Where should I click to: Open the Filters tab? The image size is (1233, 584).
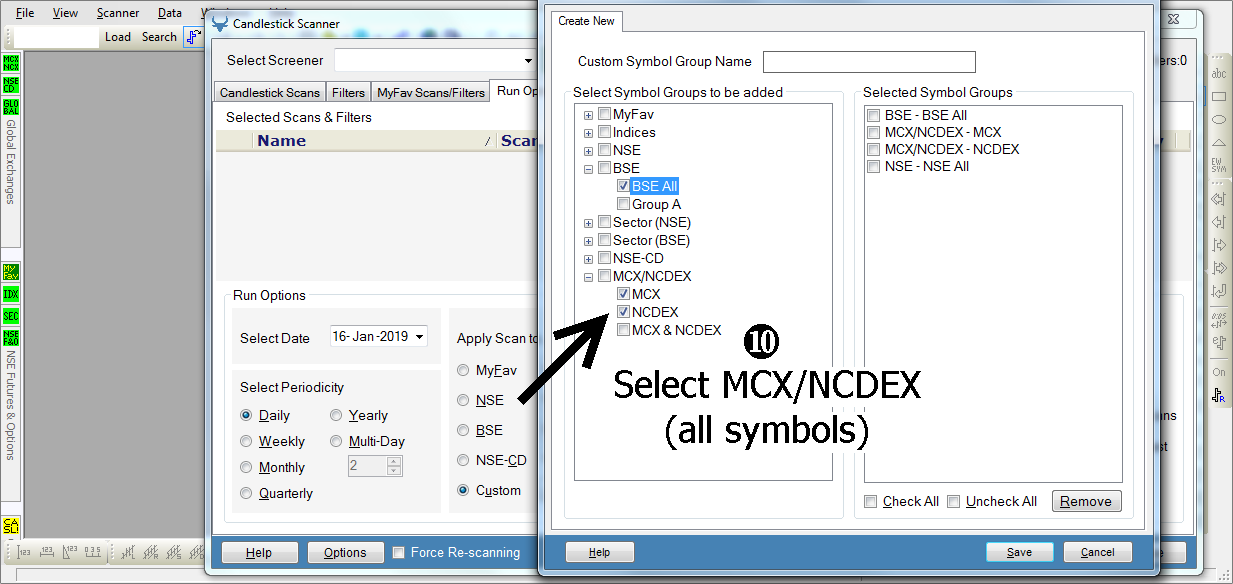[x=348, y=92]
